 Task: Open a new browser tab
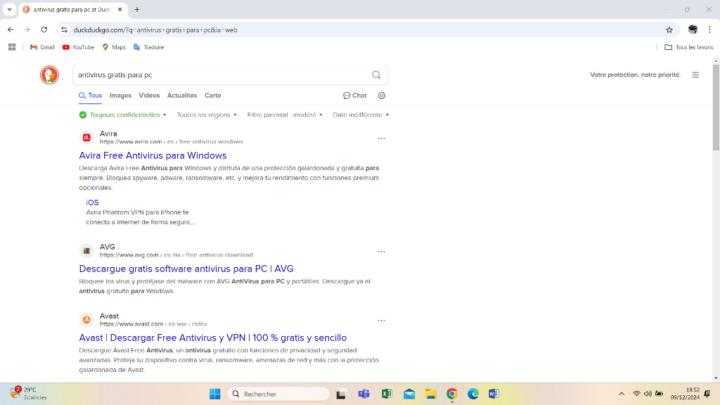pos(137,9)
